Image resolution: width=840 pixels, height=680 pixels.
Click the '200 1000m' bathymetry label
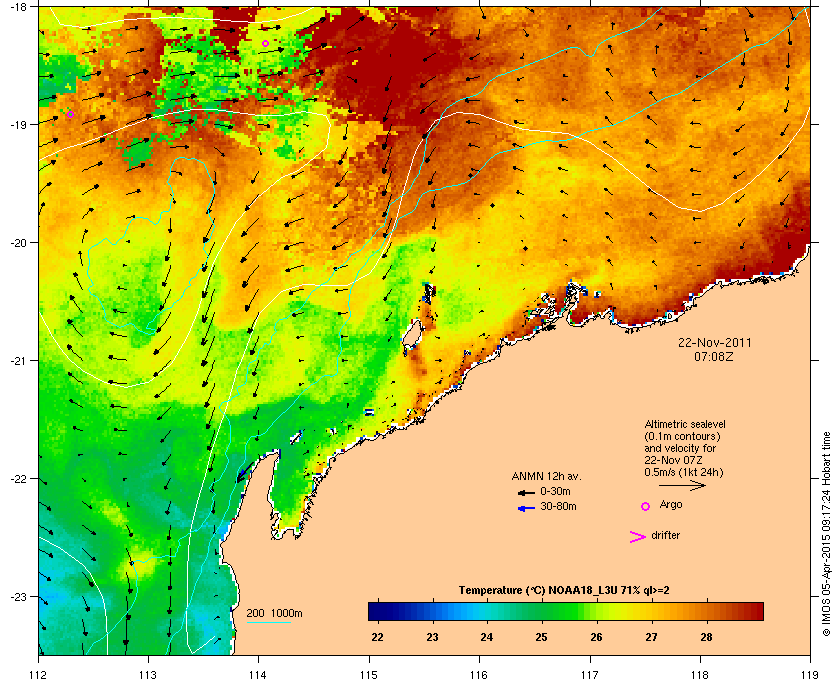pos(274,614)
